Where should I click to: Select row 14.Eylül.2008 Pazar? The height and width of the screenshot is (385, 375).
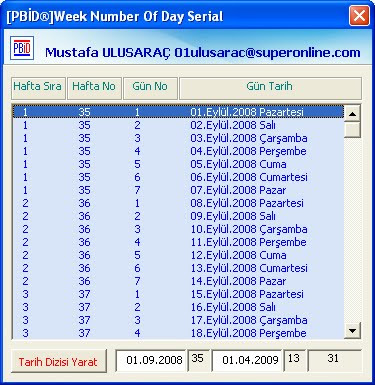tap(178, 281)
